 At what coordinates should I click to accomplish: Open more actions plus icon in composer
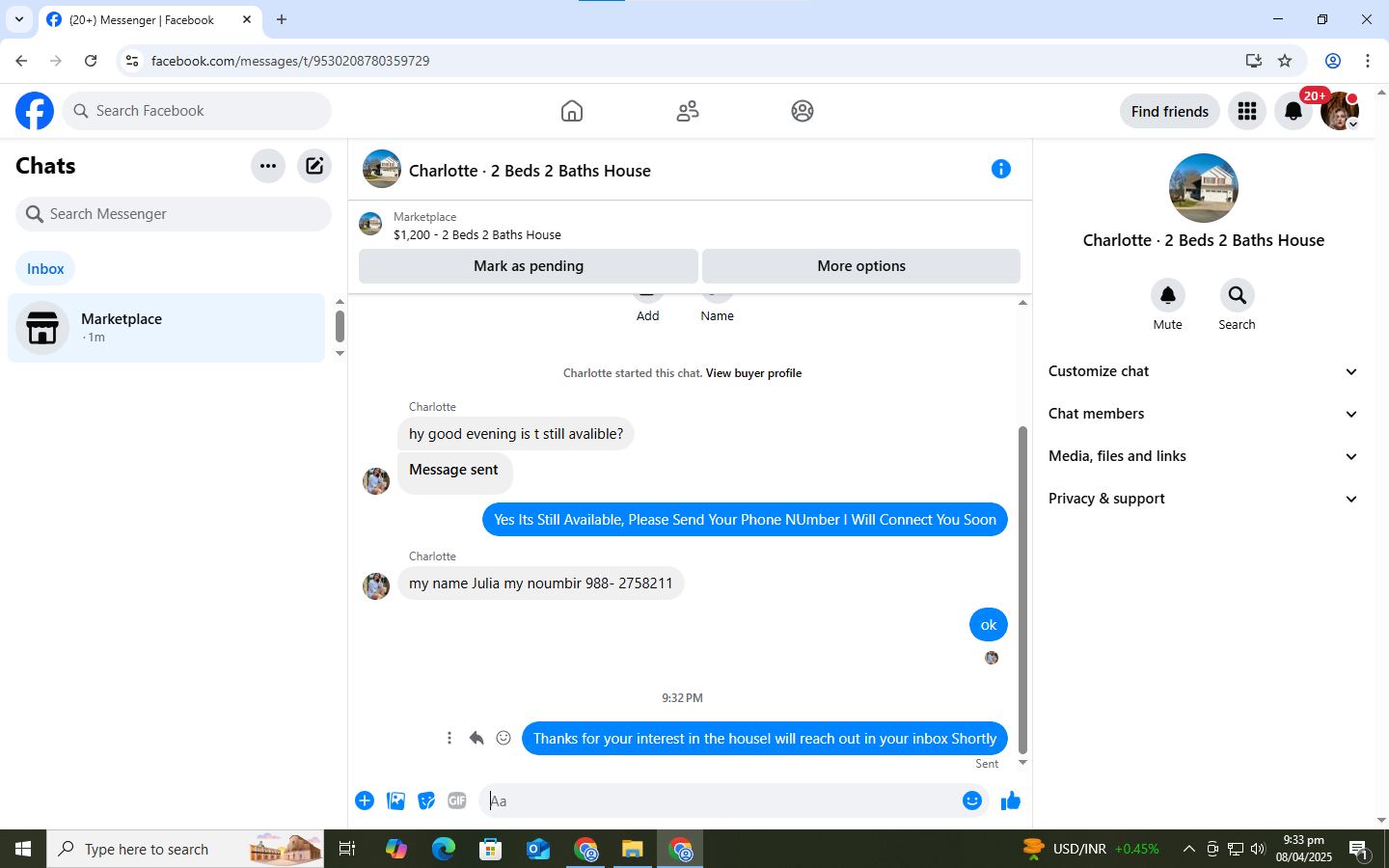coord(365,800)
